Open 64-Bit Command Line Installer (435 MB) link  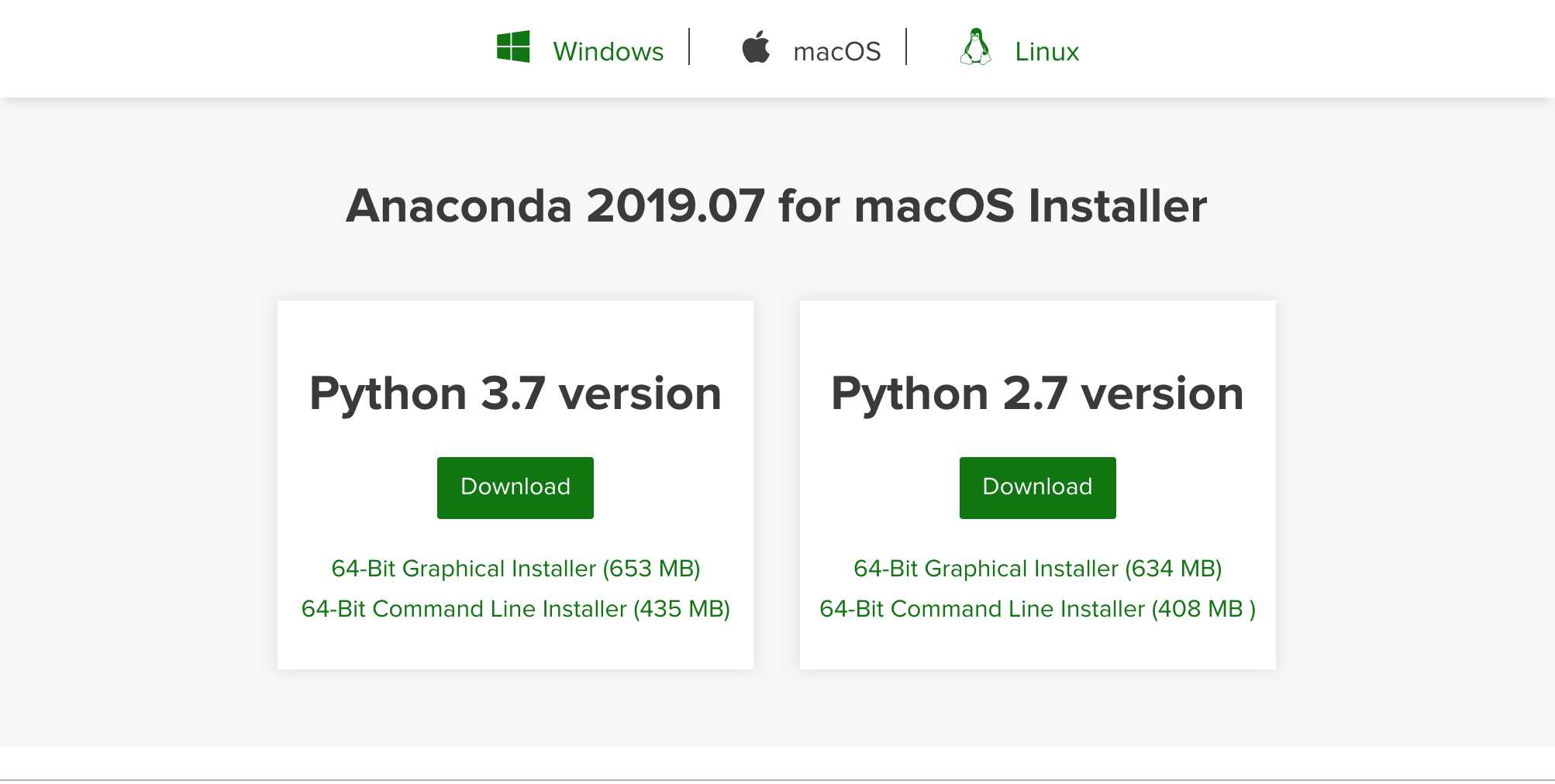coord(515,609)
